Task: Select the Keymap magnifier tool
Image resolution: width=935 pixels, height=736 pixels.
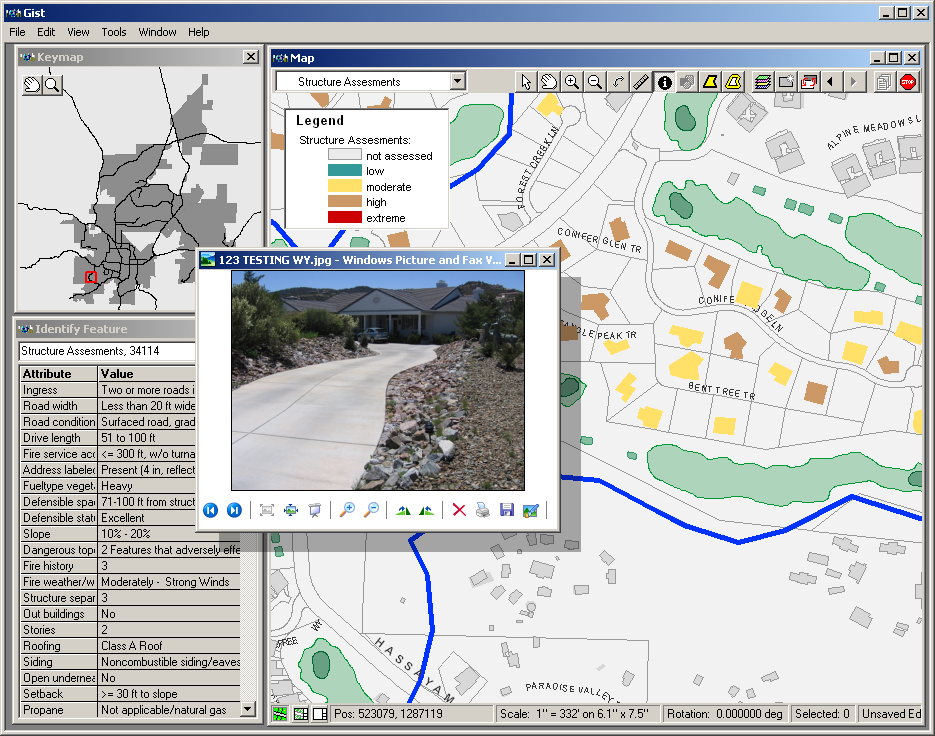Action: [52, 85]
